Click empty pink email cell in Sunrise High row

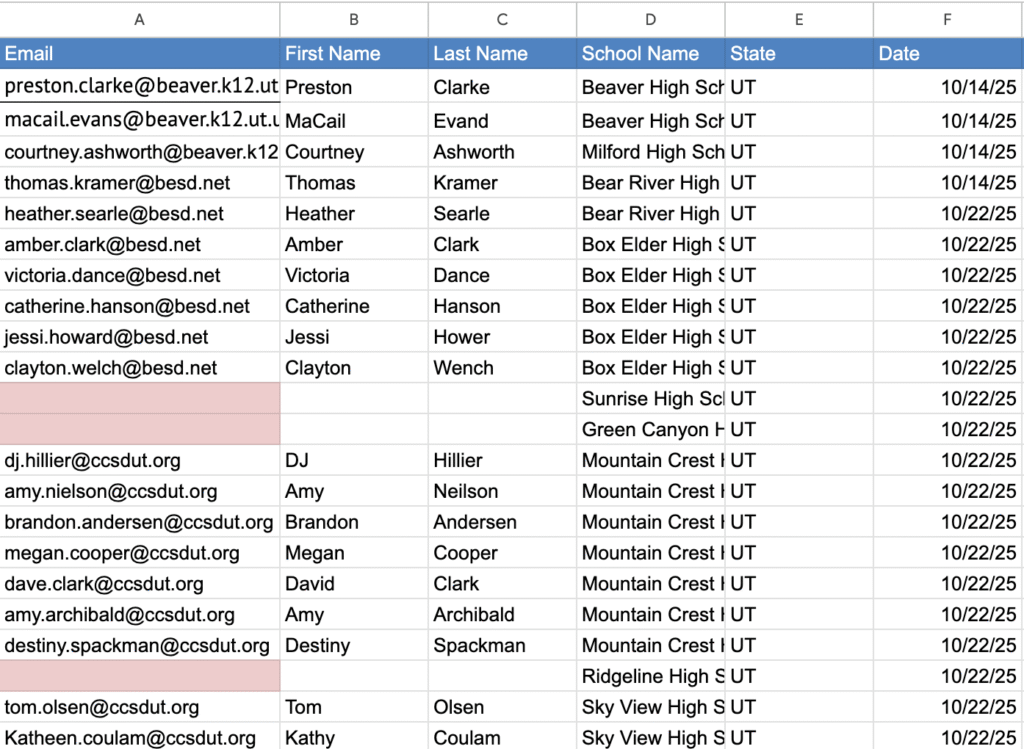click(140, 399)
